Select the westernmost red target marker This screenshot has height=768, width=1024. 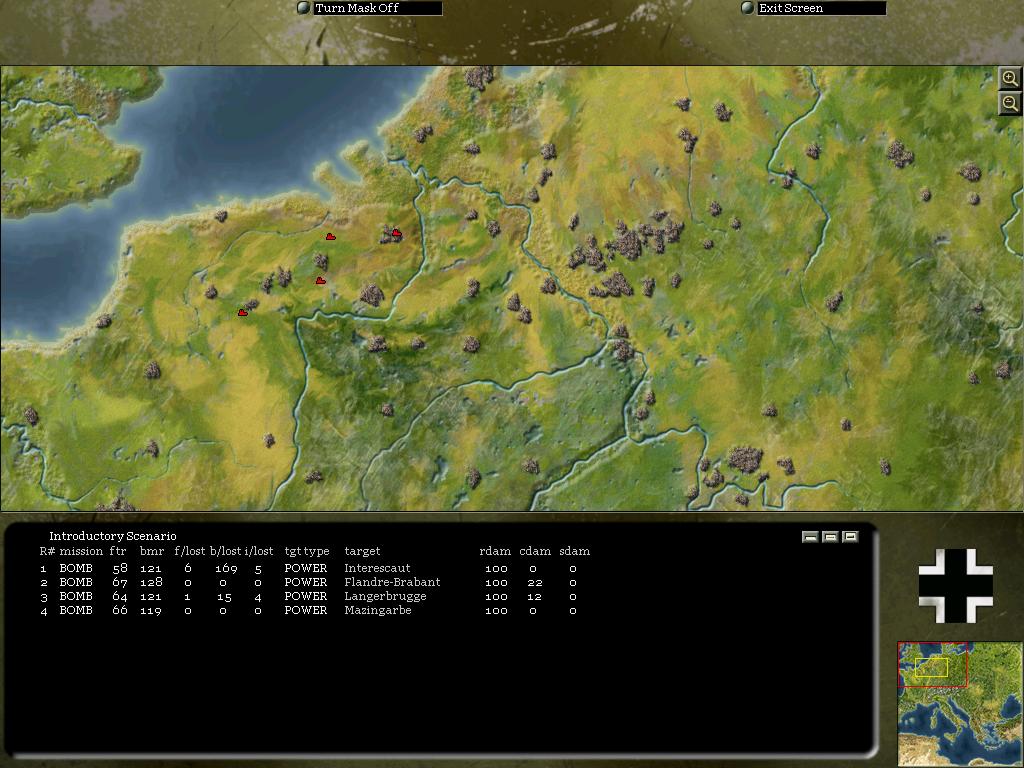[x=243, y=313]
